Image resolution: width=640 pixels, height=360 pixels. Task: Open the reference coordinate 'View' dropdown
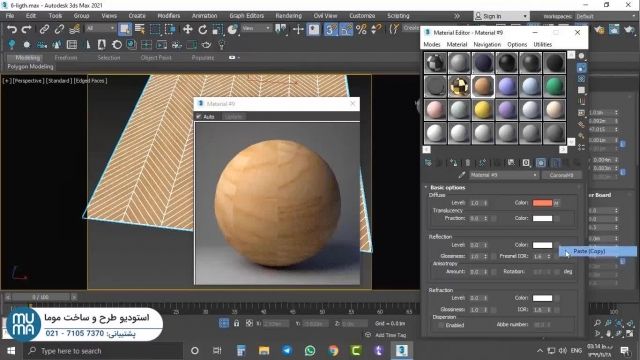tap(256, 28)
